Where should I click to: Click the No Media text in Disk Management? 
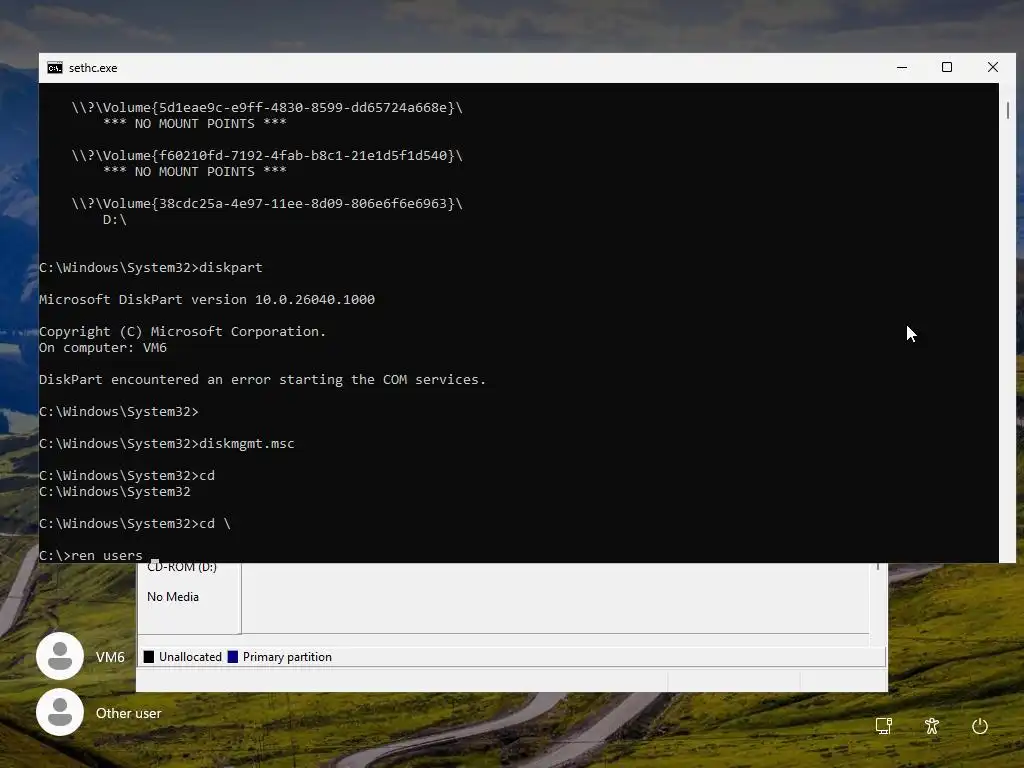coord(173,597)
